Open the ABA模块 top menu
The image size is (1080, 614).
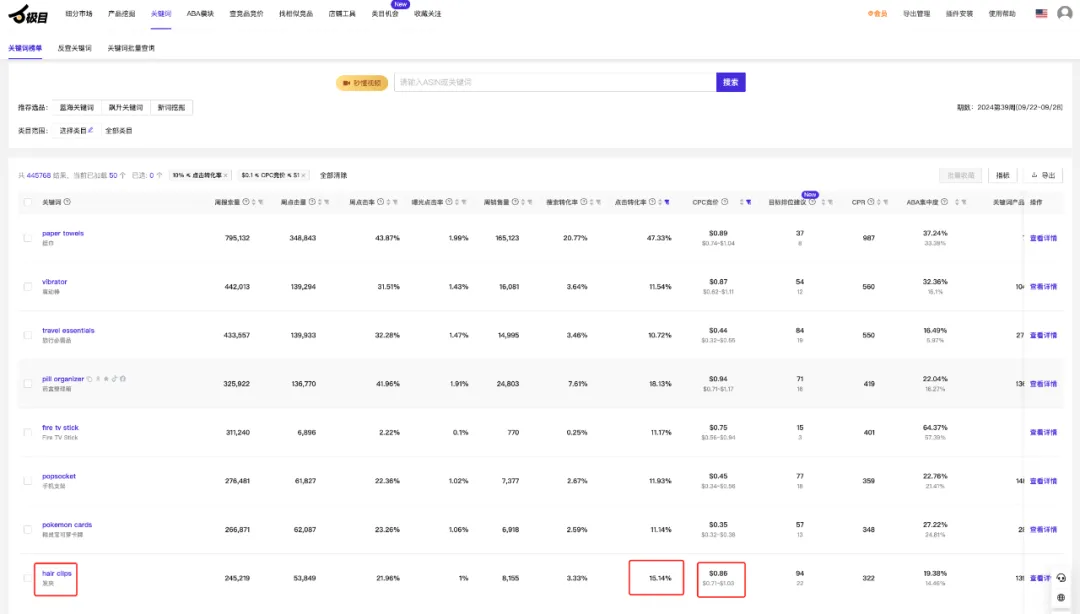200,14
